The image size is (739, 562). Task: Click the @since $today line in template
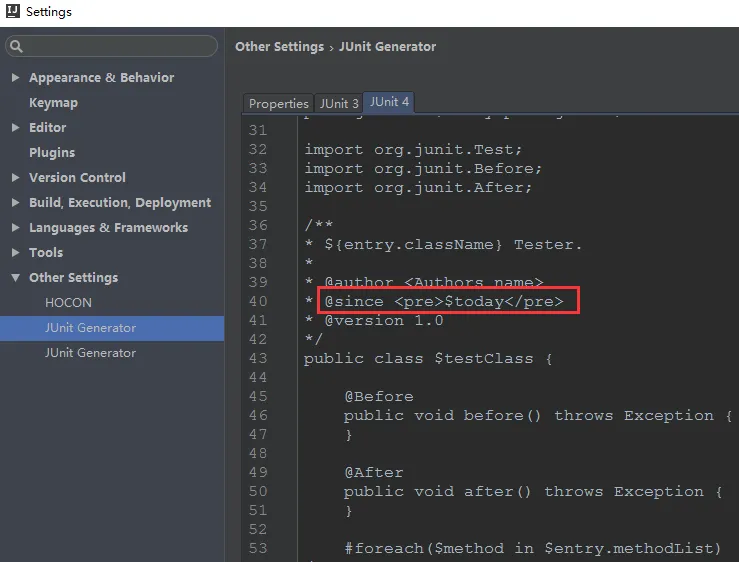443,301
